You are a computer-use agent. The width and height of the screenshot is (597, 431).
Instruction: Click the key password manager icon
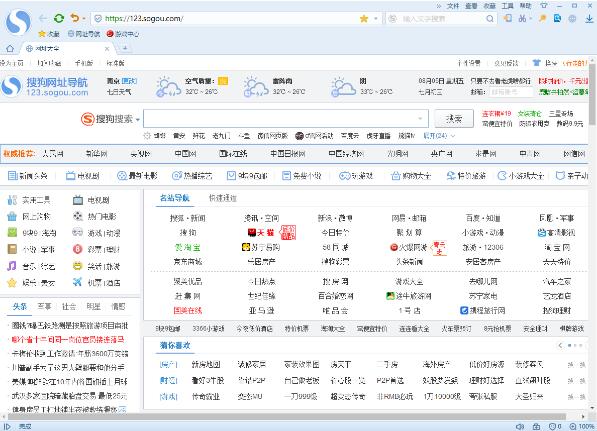coord(543,18)
